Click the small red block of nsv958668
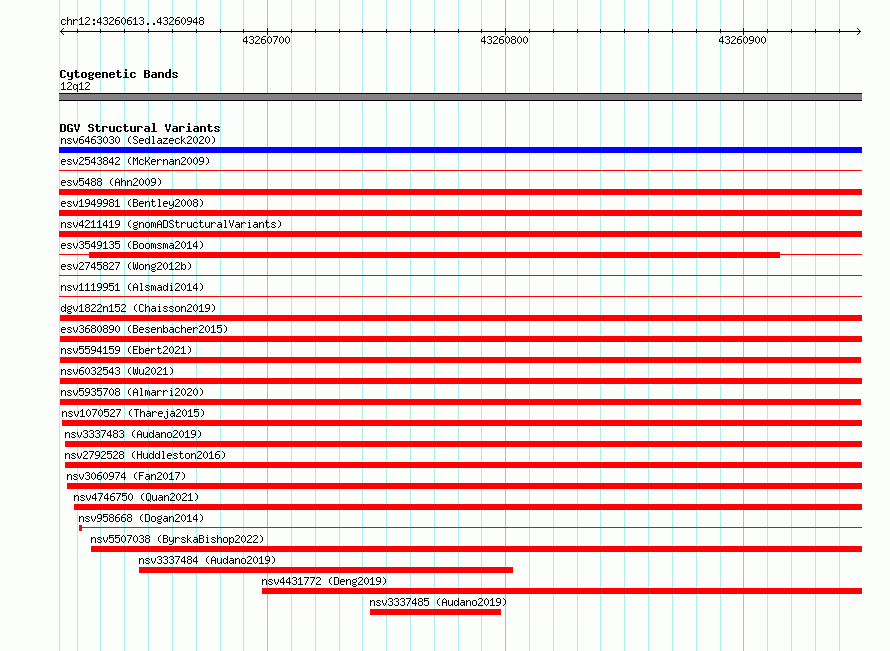 81,528
